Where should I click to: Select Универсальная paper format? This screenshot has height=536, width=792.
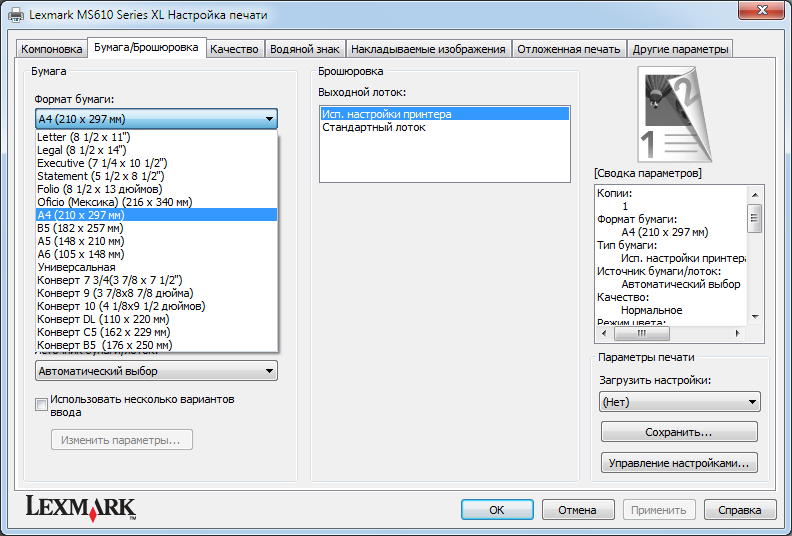point(157,267)
